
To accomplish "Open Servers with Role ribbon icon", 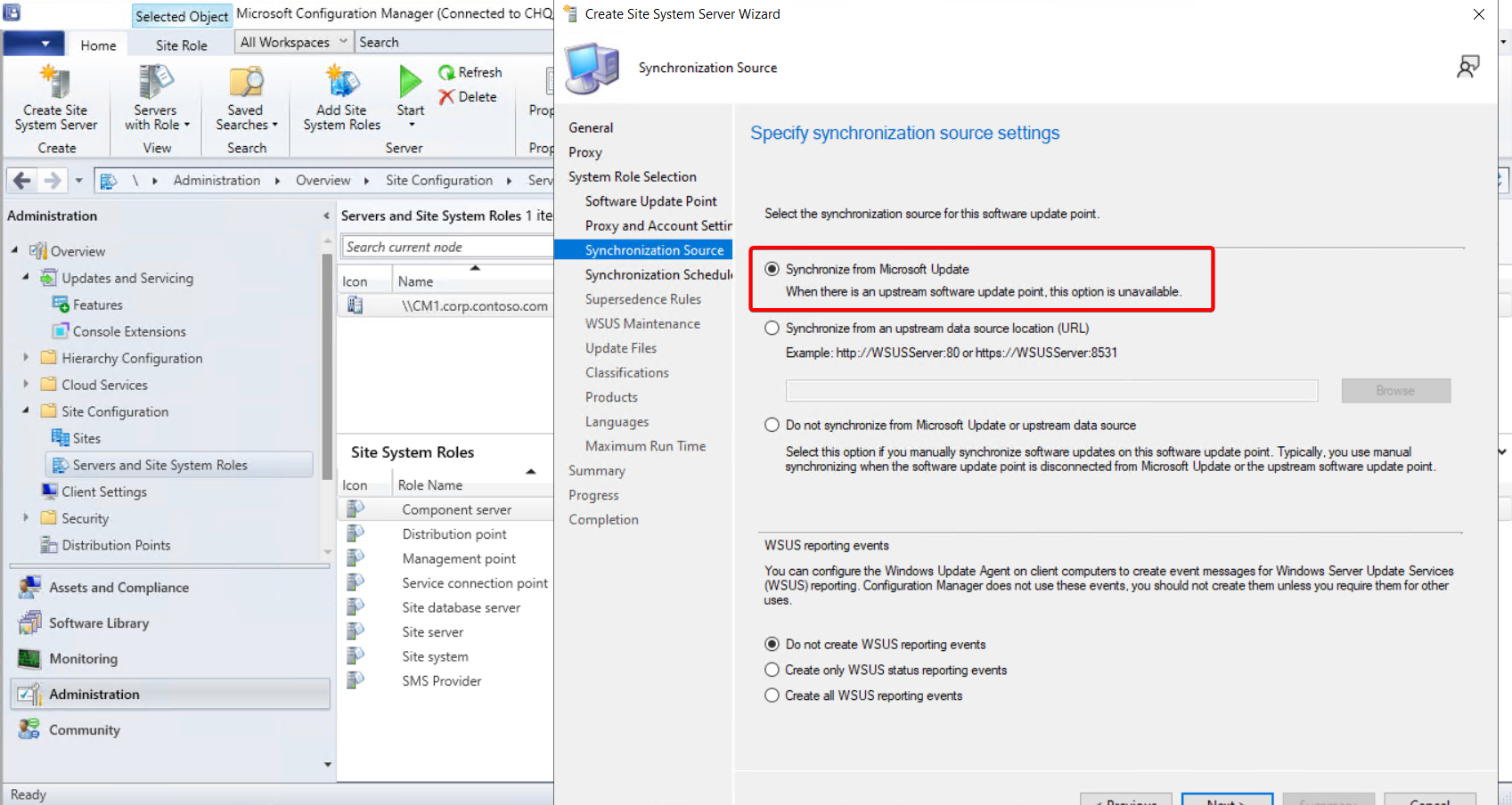I will [x=155, y=83].
